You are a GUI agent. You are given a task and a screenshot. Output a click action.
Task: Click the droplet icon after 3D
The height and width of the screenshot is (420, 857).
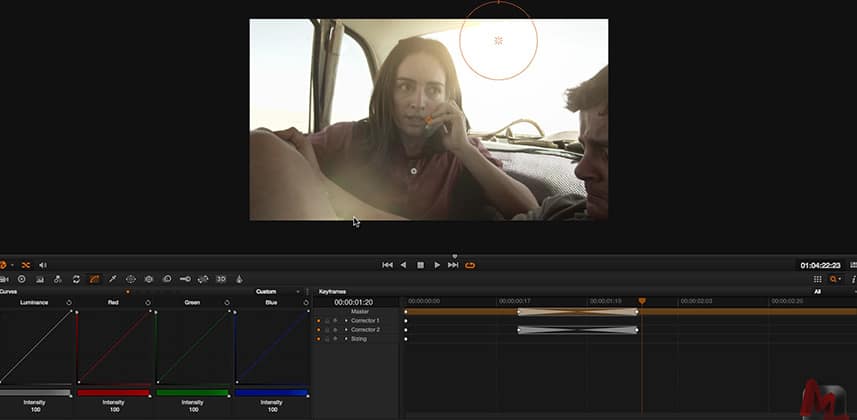239,279
